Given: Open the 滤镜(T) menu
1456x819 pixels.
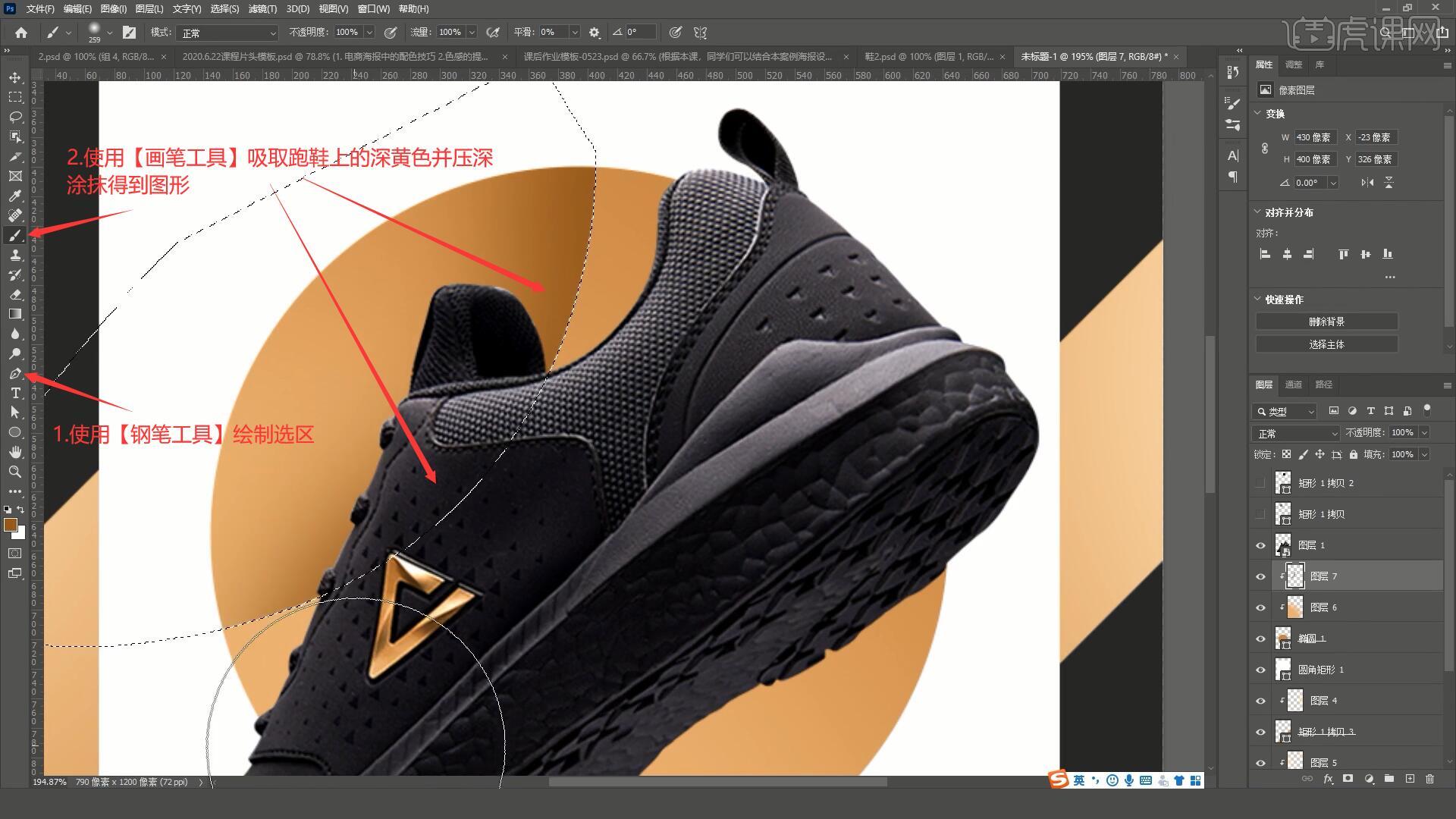Looking at the screenshot, I should tap(262, 9).
